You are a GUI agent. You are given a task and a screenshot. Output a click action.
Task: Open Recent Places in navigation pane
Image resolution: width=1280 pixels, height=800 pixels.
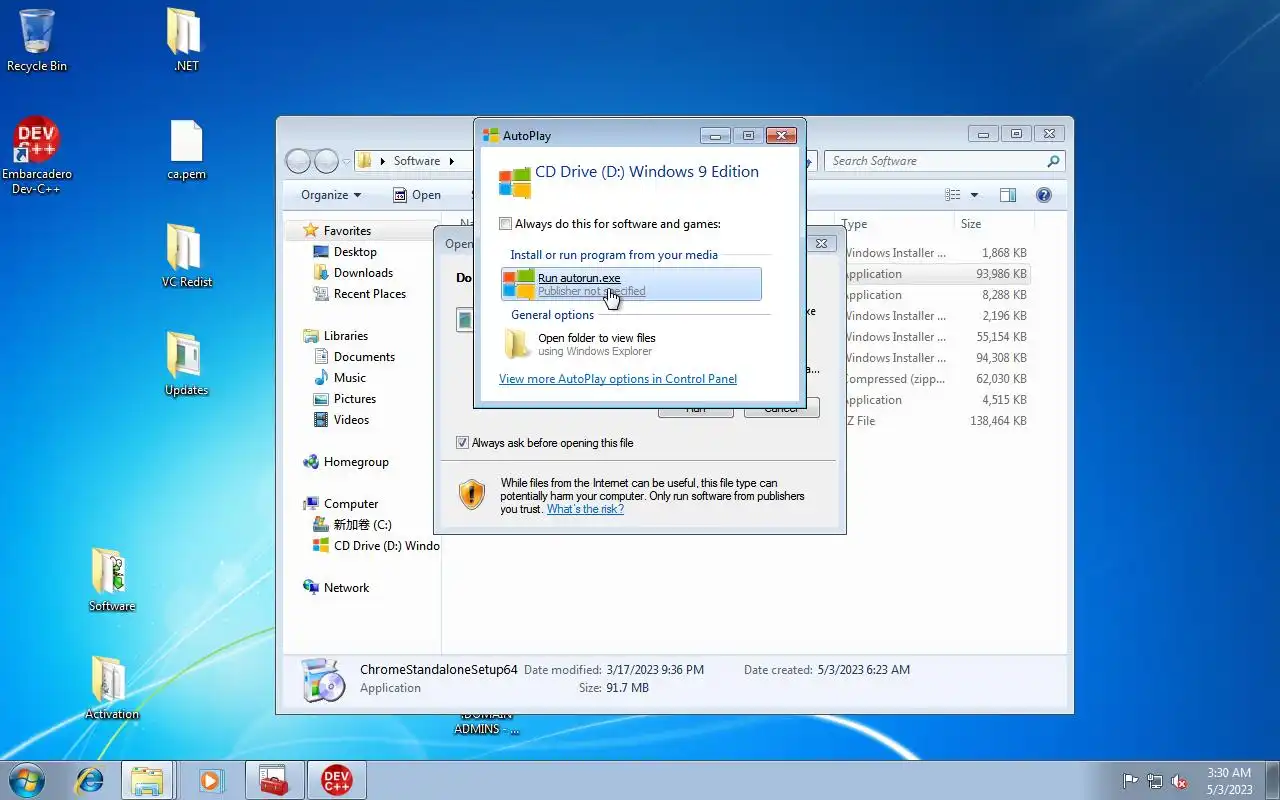[370, 294]
